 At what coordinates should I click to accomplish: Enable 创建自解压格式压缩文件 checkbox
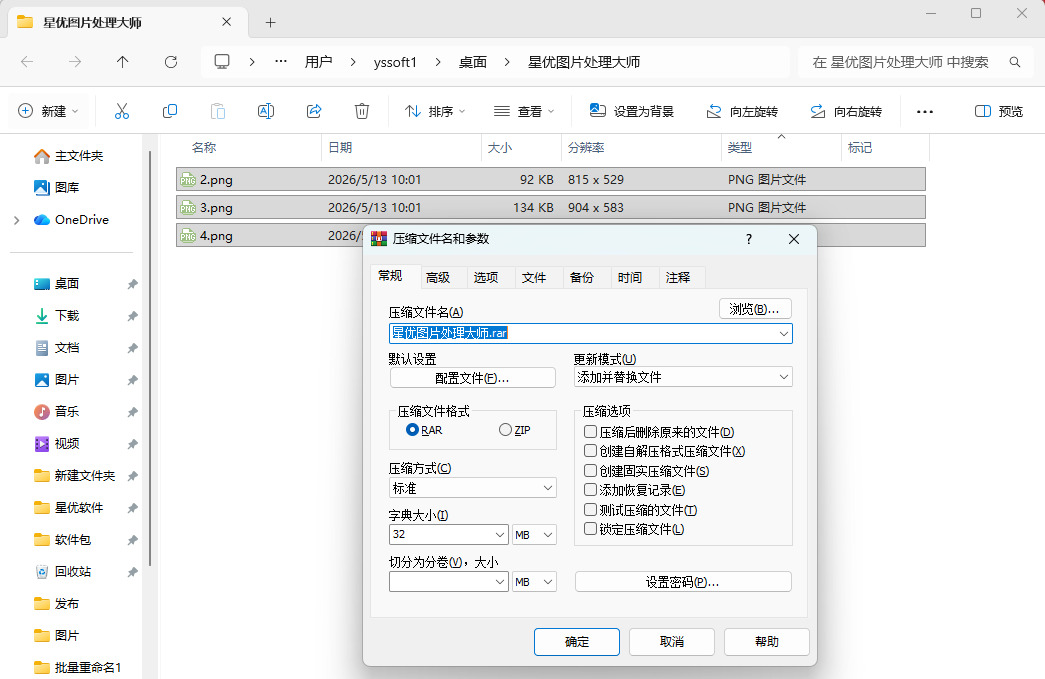pos(590,451)
